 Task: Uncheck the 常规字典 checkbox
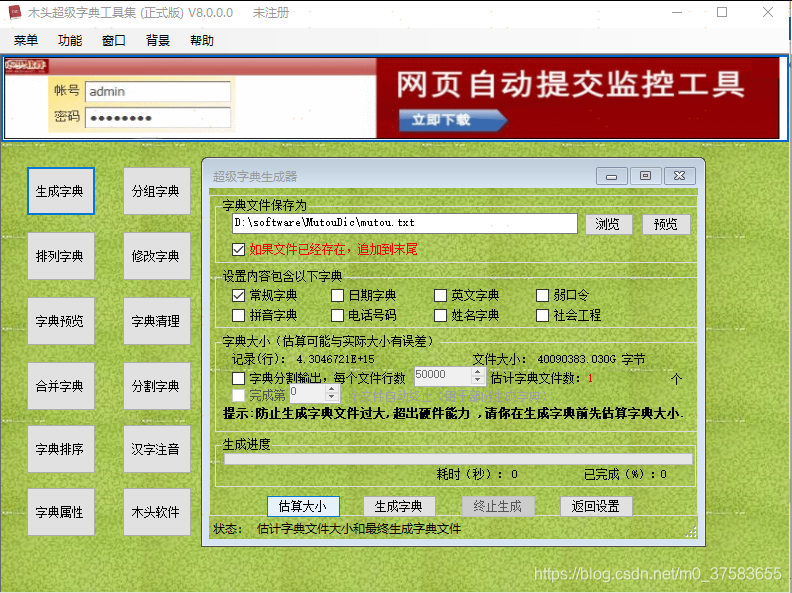pyautogui.click(x=238, y=295)
